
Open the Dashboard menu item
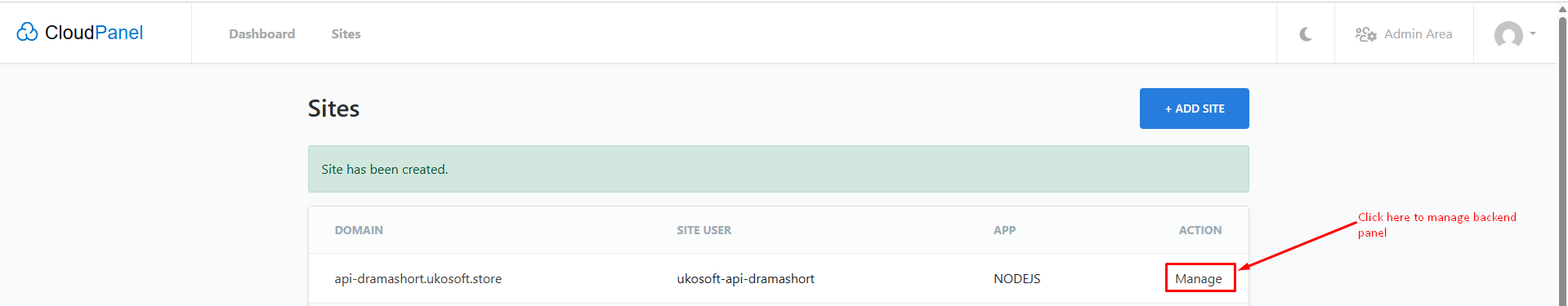(x=262, y=33)
